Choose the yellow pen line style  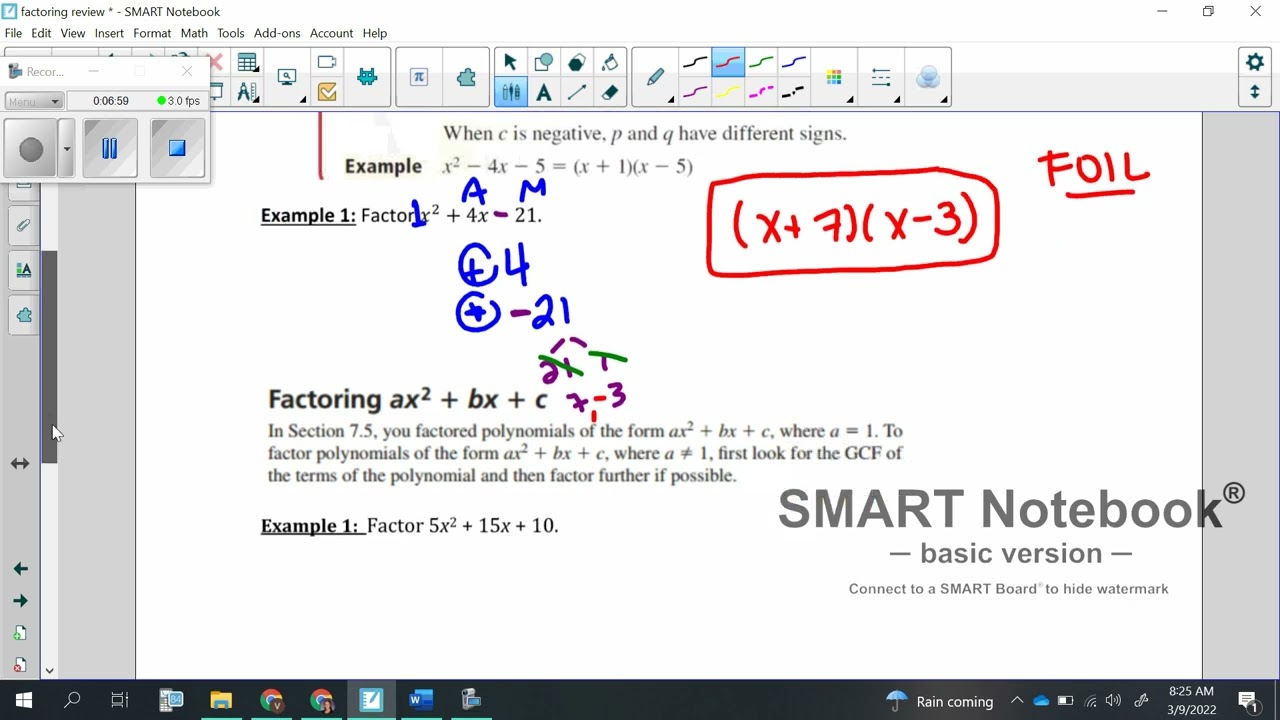[728, 92]
